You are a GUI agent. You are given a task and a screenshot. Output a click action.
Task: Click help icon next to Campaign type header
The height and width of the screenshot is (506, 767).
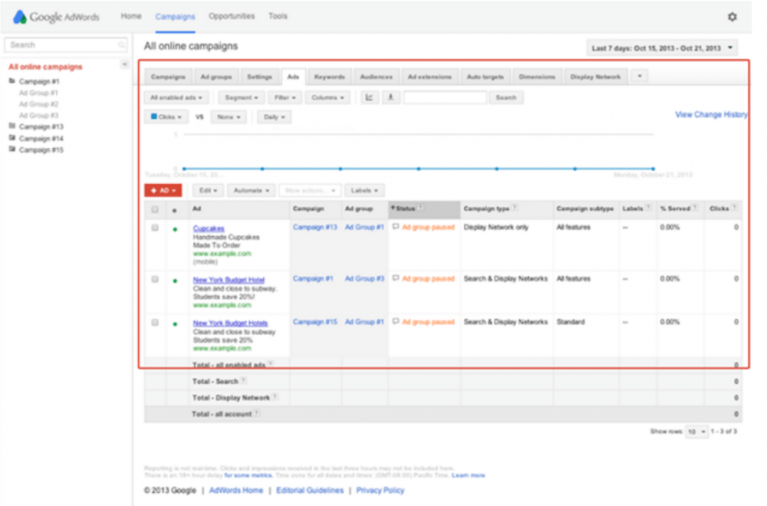point(515,208)
